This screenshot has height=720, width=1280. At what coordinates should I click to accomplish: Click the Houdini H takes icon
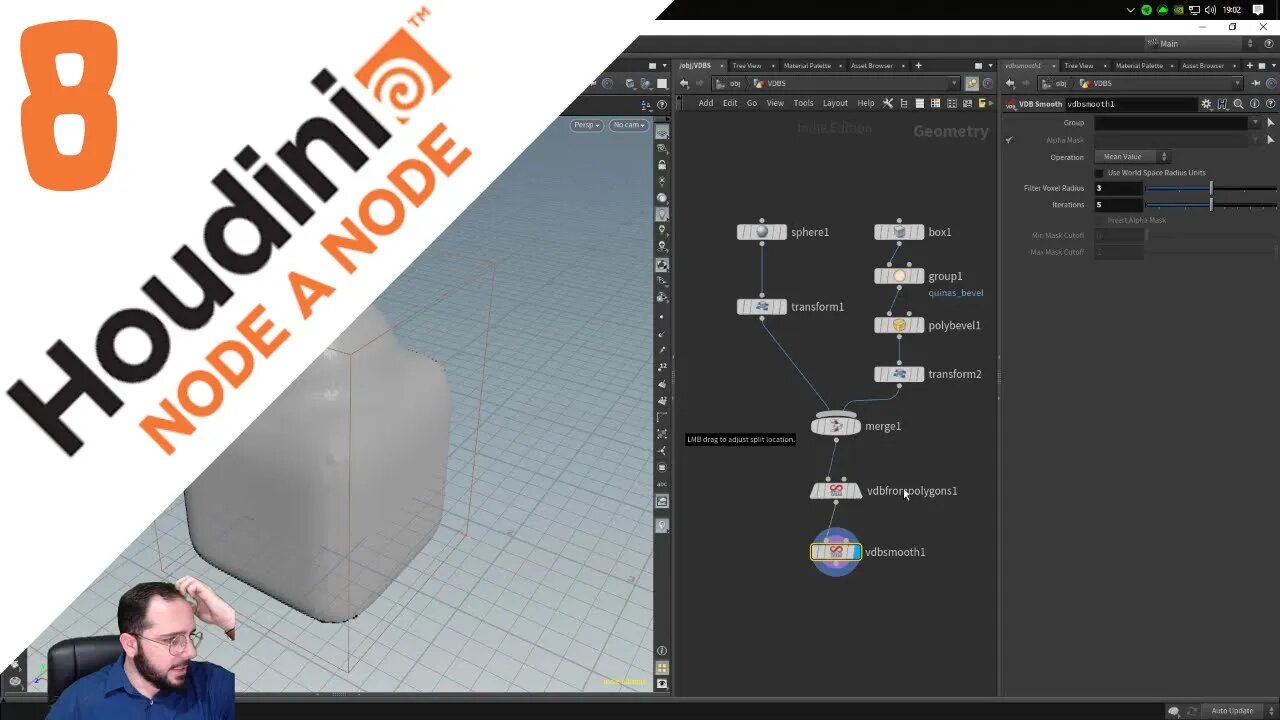pyautogui.click(x=1222, y=104)
